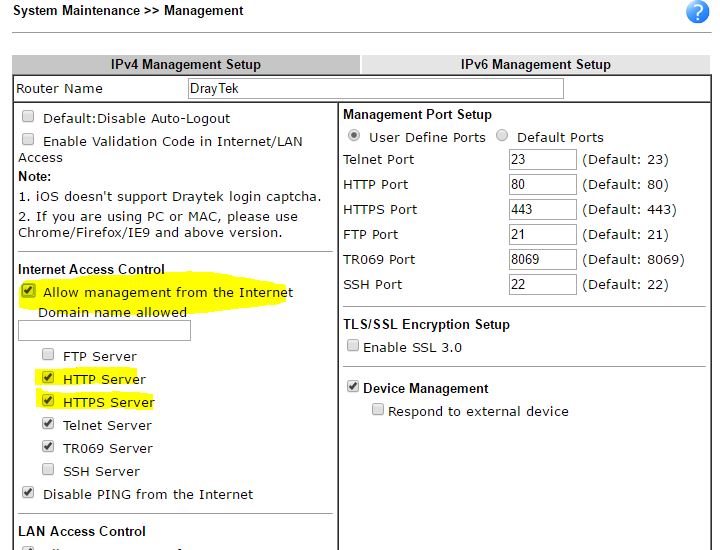Toggle Disable PING from the Internet

tap(28, 493)
